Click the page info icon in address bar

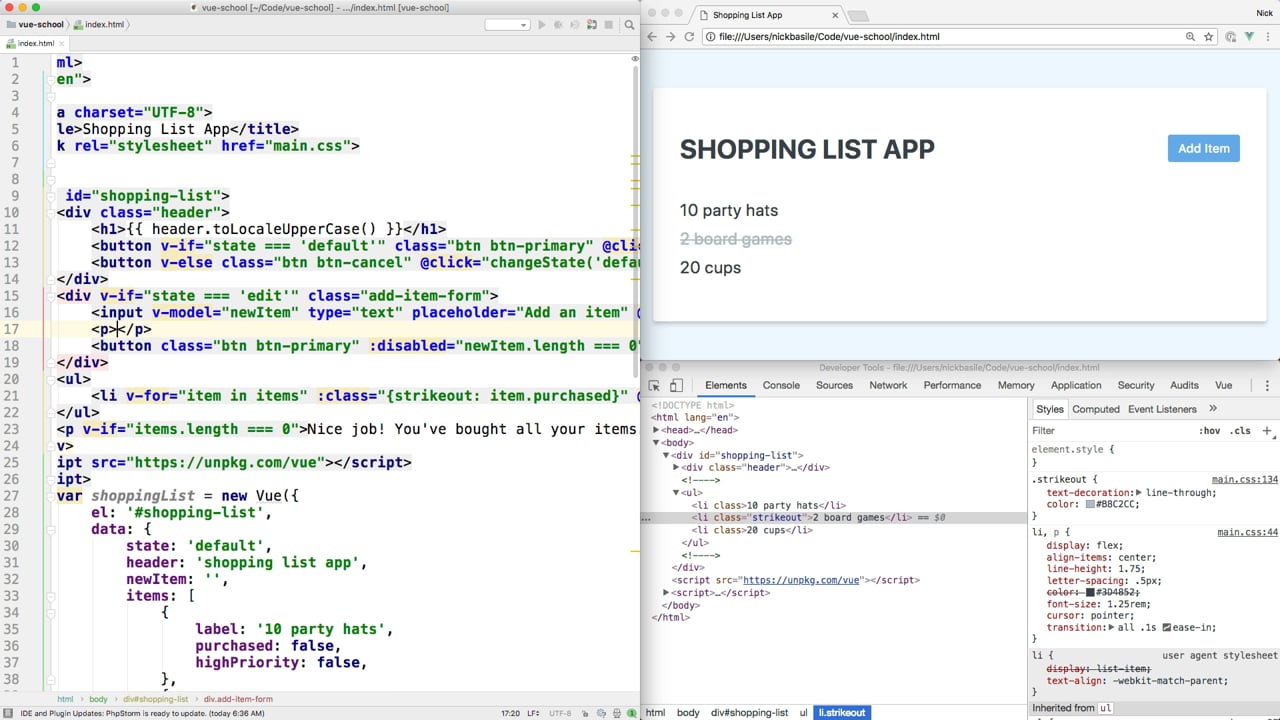(711, 36)
